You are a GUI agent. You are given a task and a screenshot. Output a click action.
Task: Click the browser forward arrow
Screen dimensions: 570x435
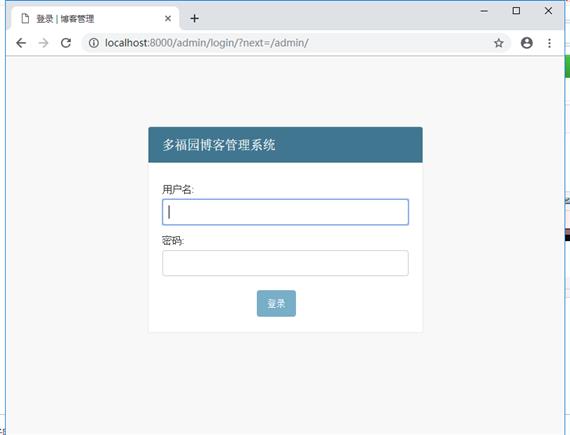(43, 43)
